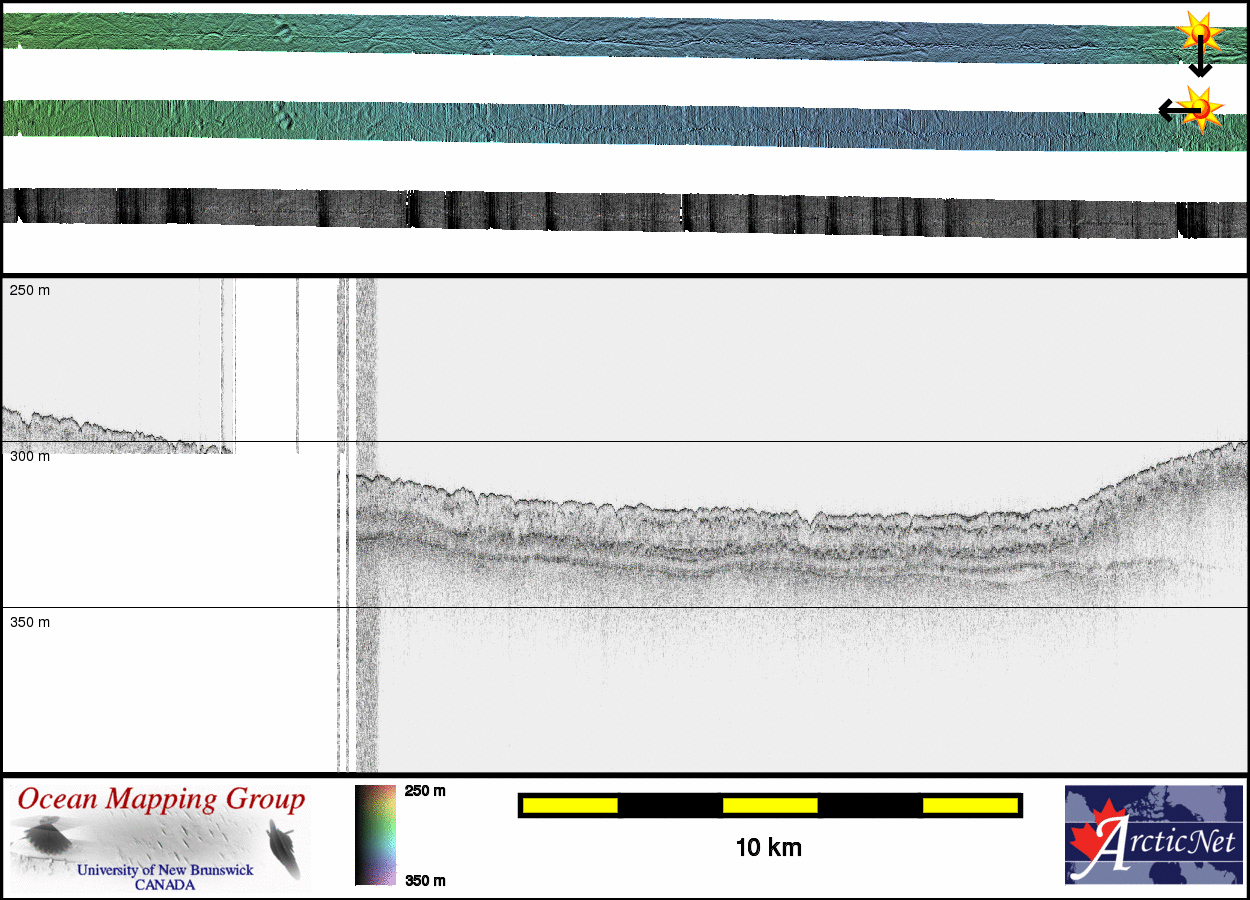This screenshot has width=1250, height=900.
Task: Click the 350 m color legend label
Action: coord(425,880)
